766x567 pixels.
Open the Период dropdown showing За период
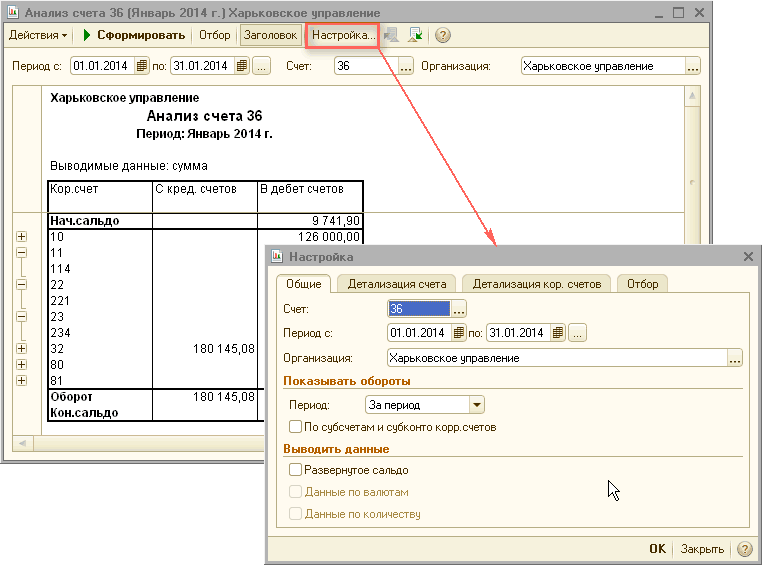(476, 405)
